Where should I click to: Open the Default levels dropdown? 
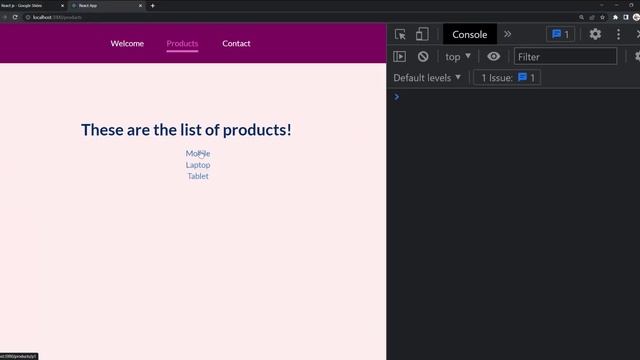tap(427, 78)
